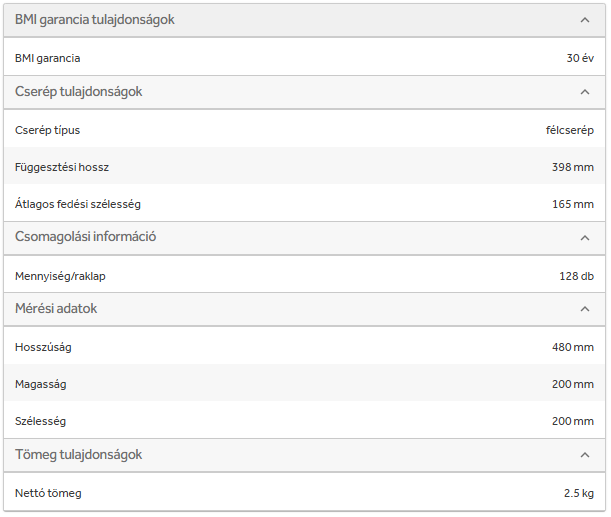
Task: Click the BMI garancia tulajdonságok heading
Action: (x=95, y=19)
